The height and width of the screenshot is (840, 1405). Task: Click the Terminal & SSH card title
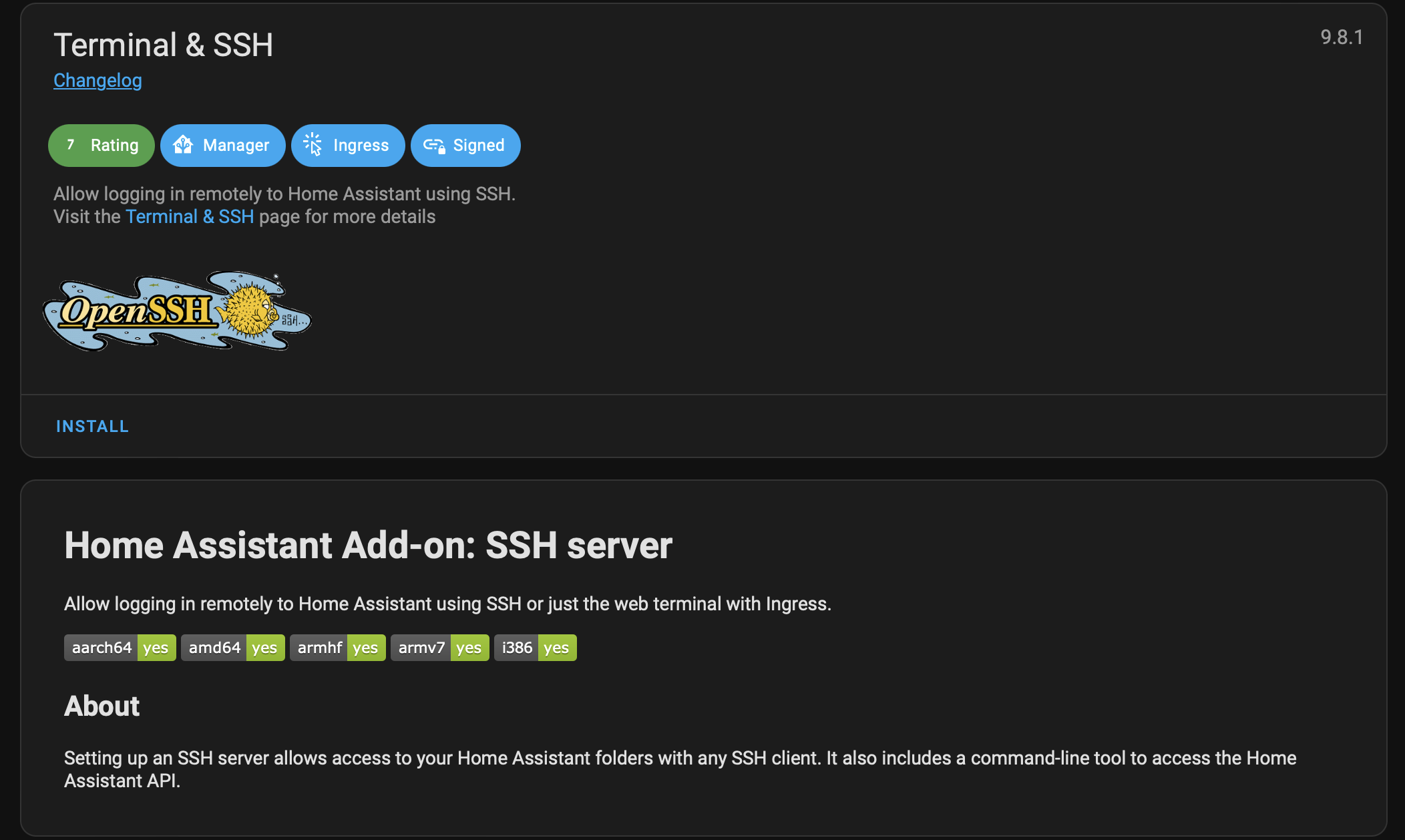[163, 45]
